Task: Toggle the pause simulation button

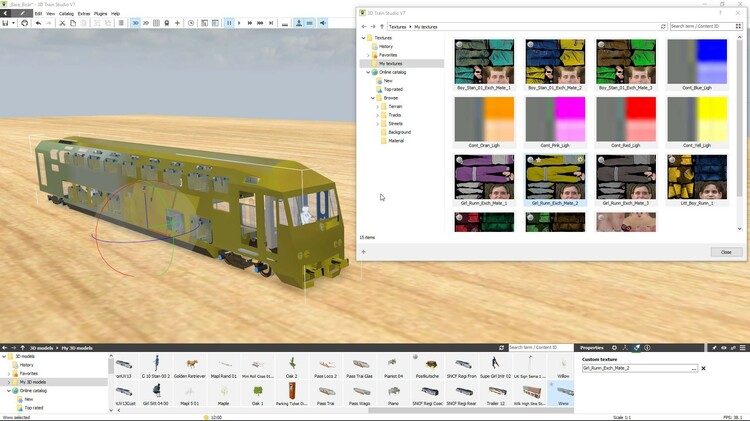Action: coord(230,23)
